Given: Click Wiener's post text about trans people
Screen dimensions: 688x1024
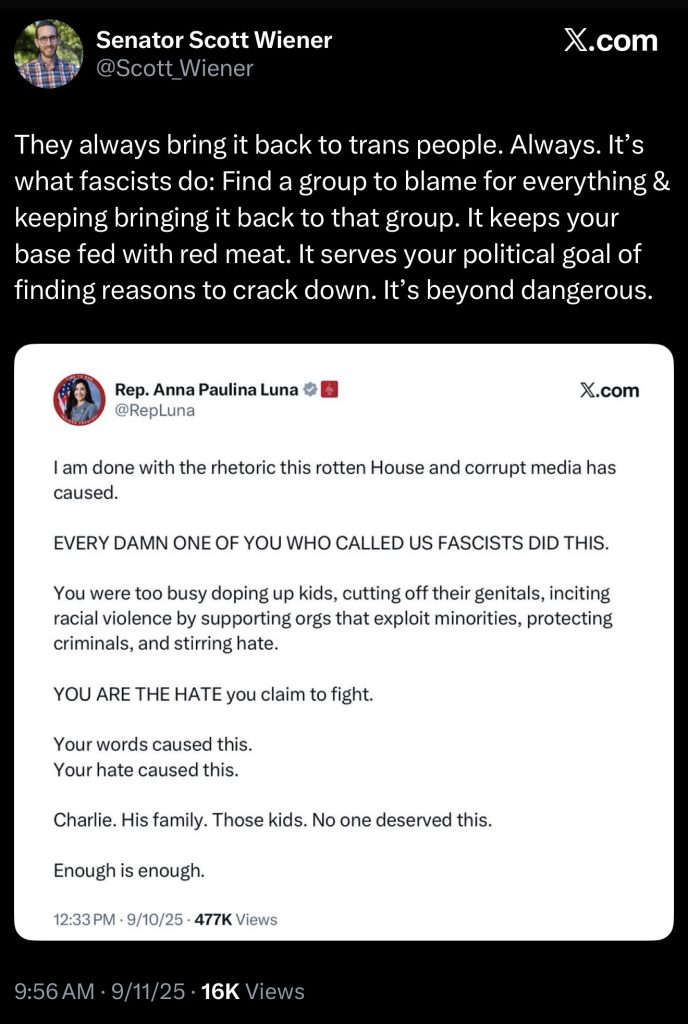Looking at the screenshot, I should 330,218.
